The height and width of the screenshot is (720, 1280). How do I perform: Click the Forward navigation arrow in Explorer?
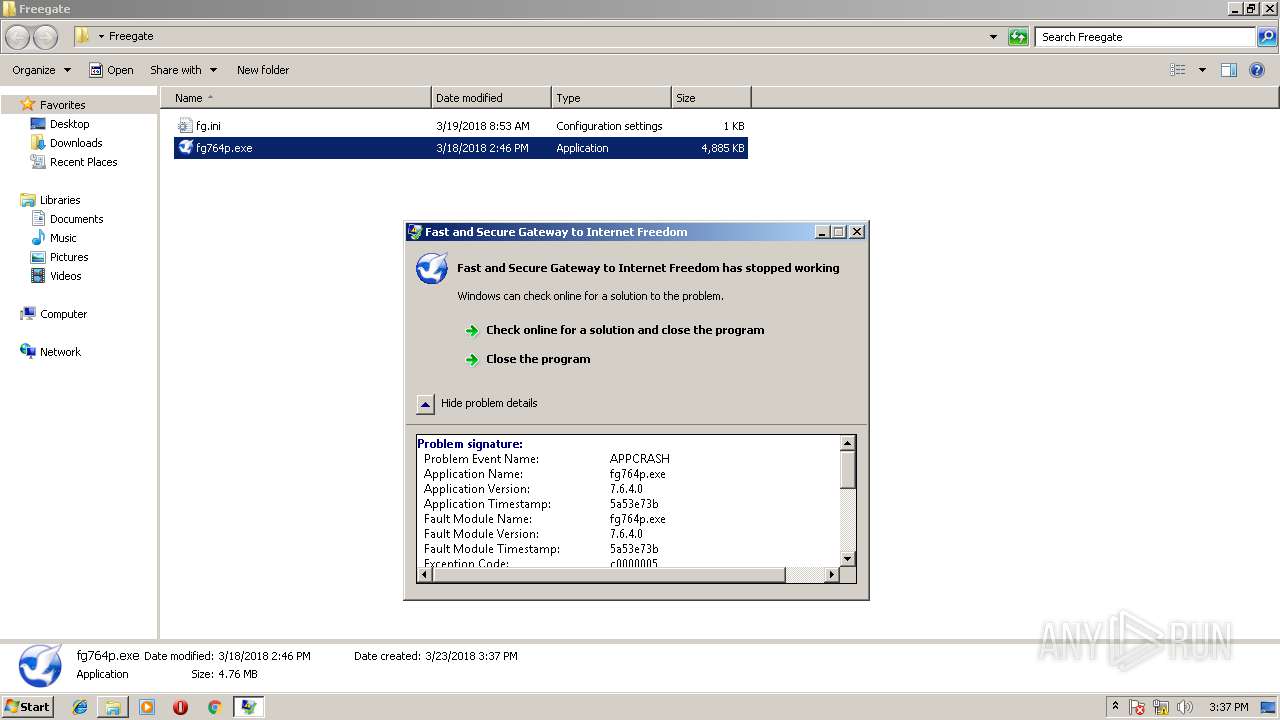pyautogui.click(x=45, y=37)
